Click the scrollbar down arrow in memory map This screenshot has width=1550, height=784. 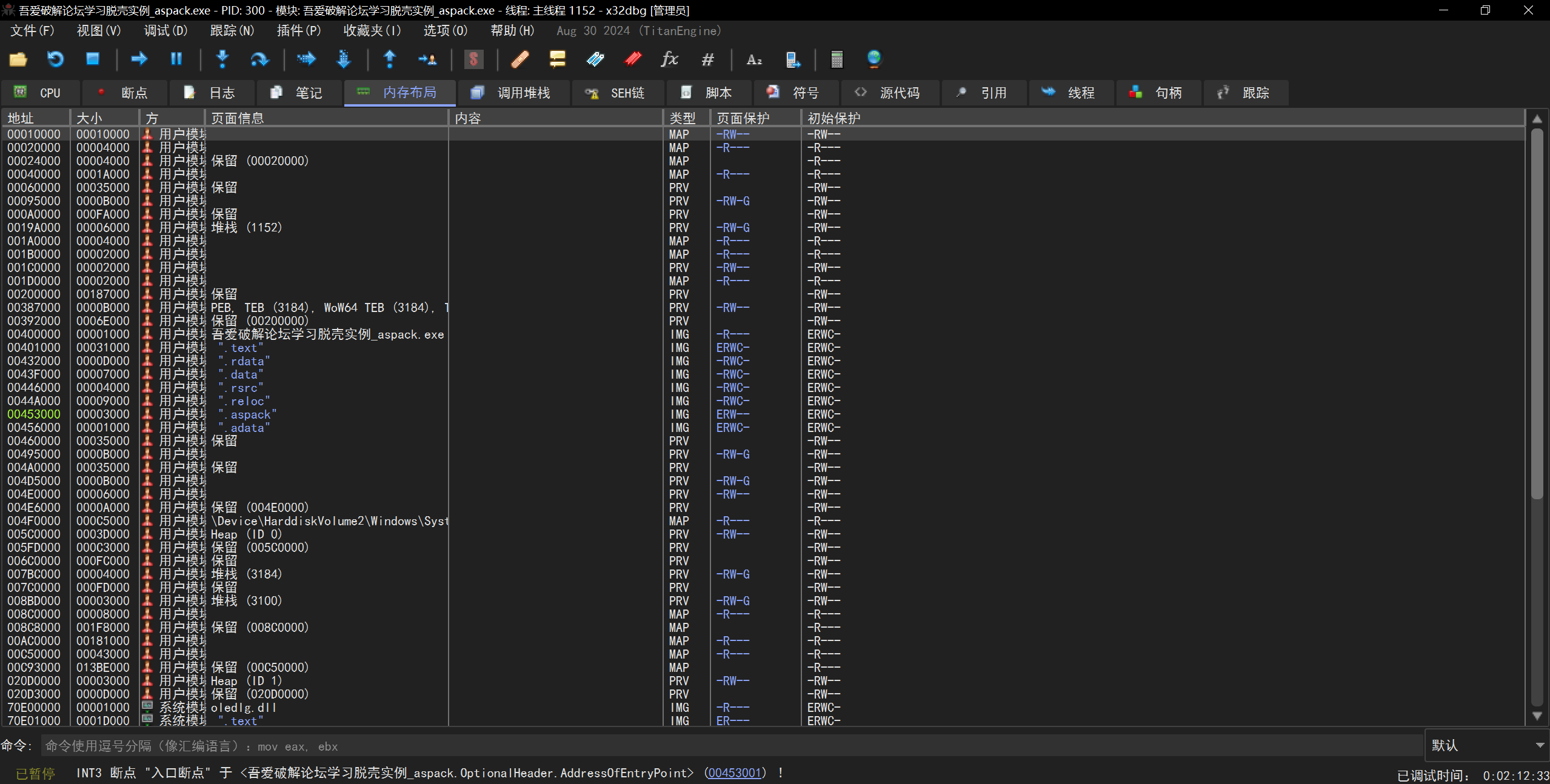coord(1537,716)
